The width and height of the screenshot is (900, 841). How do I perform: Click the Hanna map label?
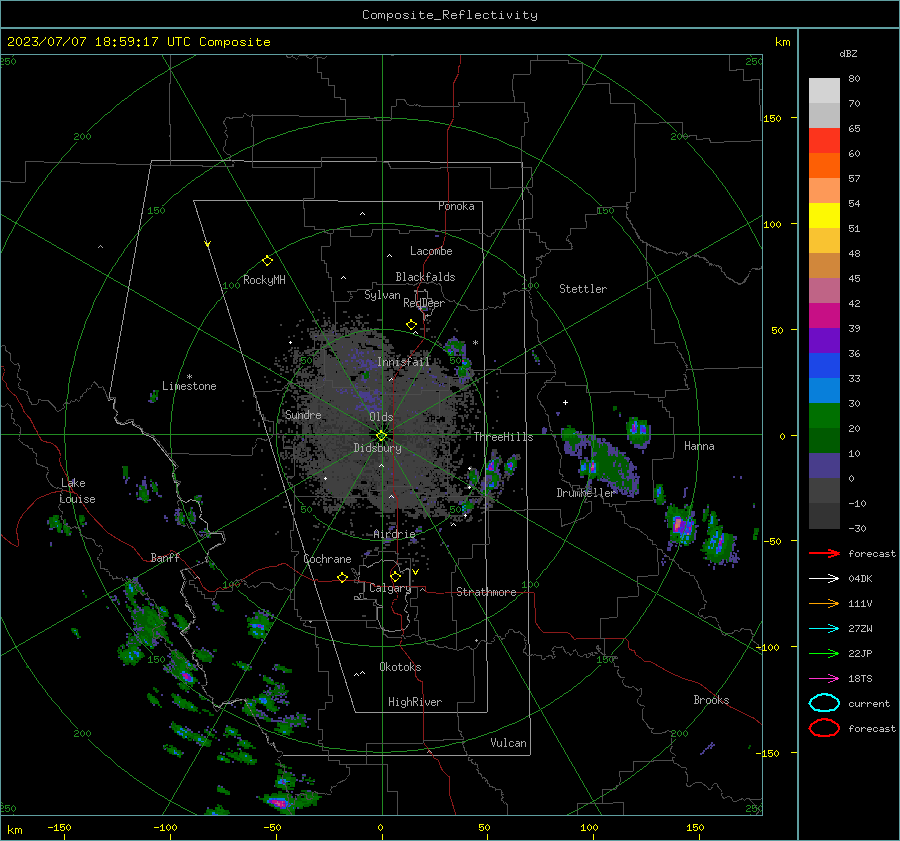(x=699, y=446)
